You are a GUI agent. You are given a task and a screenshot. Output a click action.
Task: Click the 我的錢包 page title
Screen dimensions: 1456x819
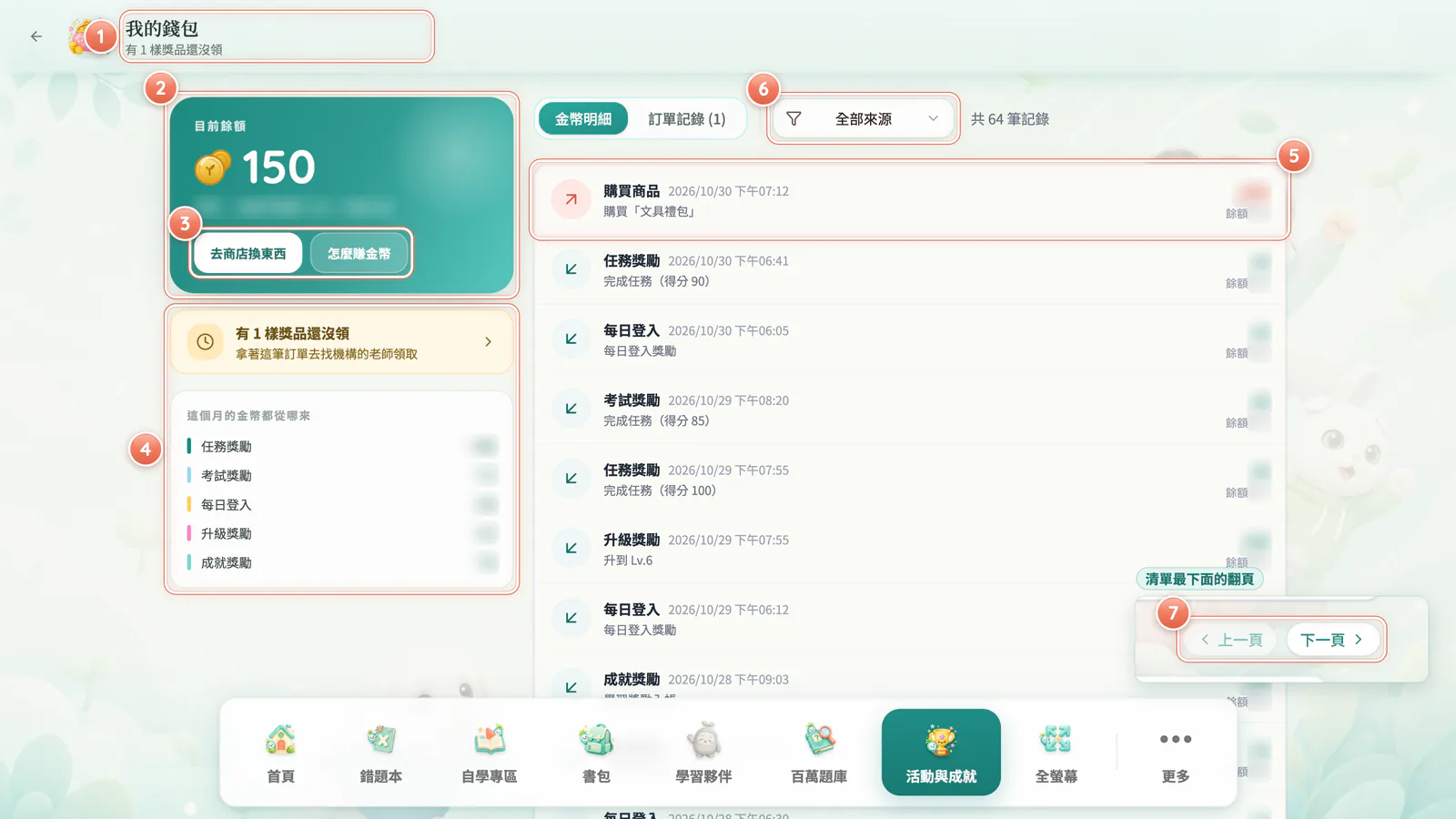pyautogui.click(x=162, y=28)
